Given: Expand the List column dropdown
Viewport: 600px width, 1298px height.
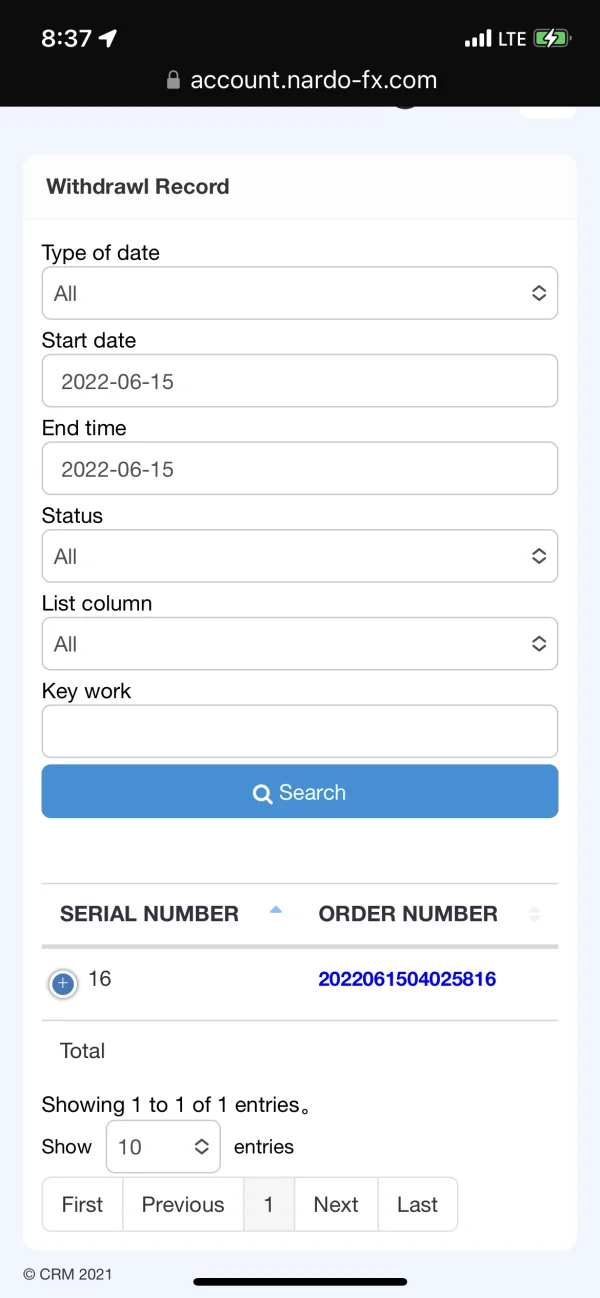Looking at the screenshot, I should [x=299, y=644].
